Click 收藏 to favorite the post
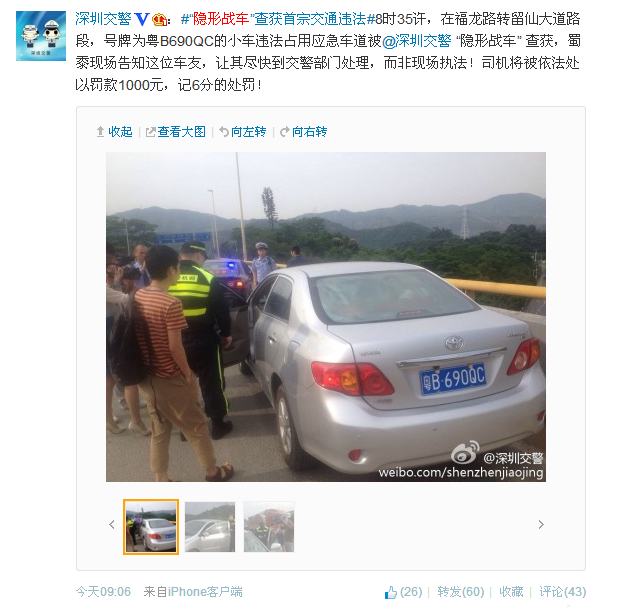The height and width of the screenshot is (607, 621). 511,592
